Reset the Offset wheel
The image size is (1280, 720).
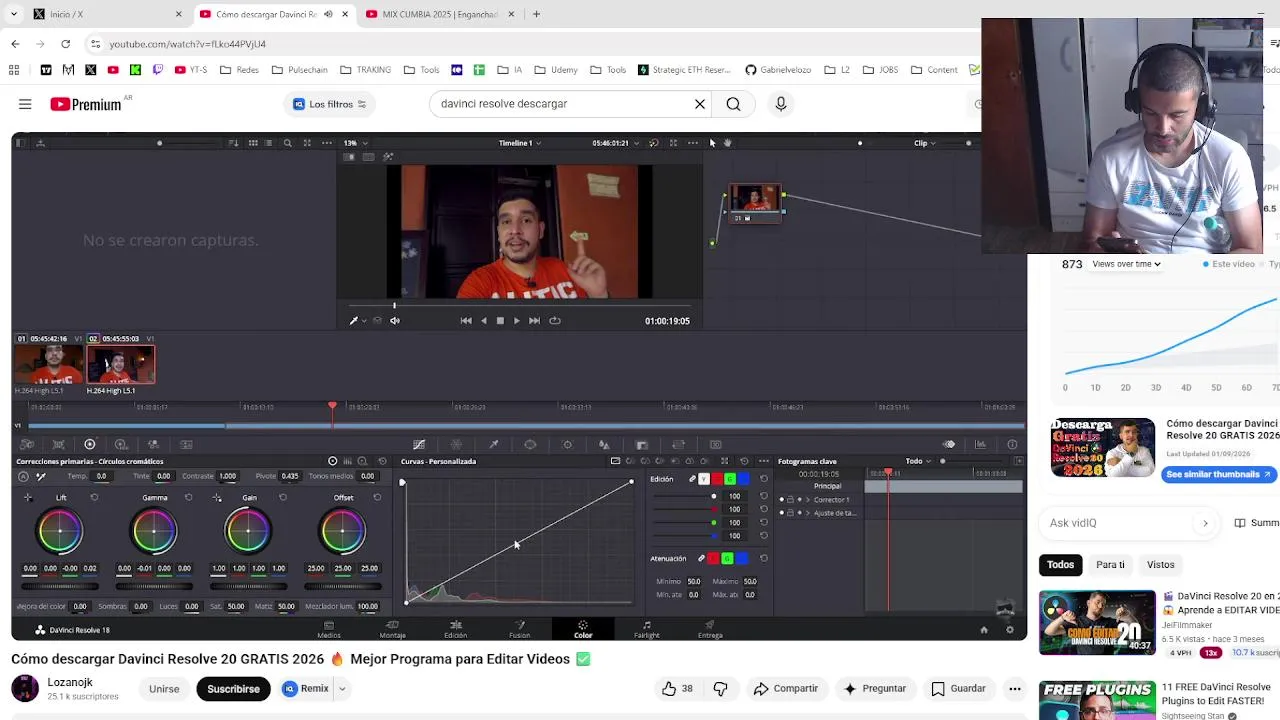(x=377, y=497)
